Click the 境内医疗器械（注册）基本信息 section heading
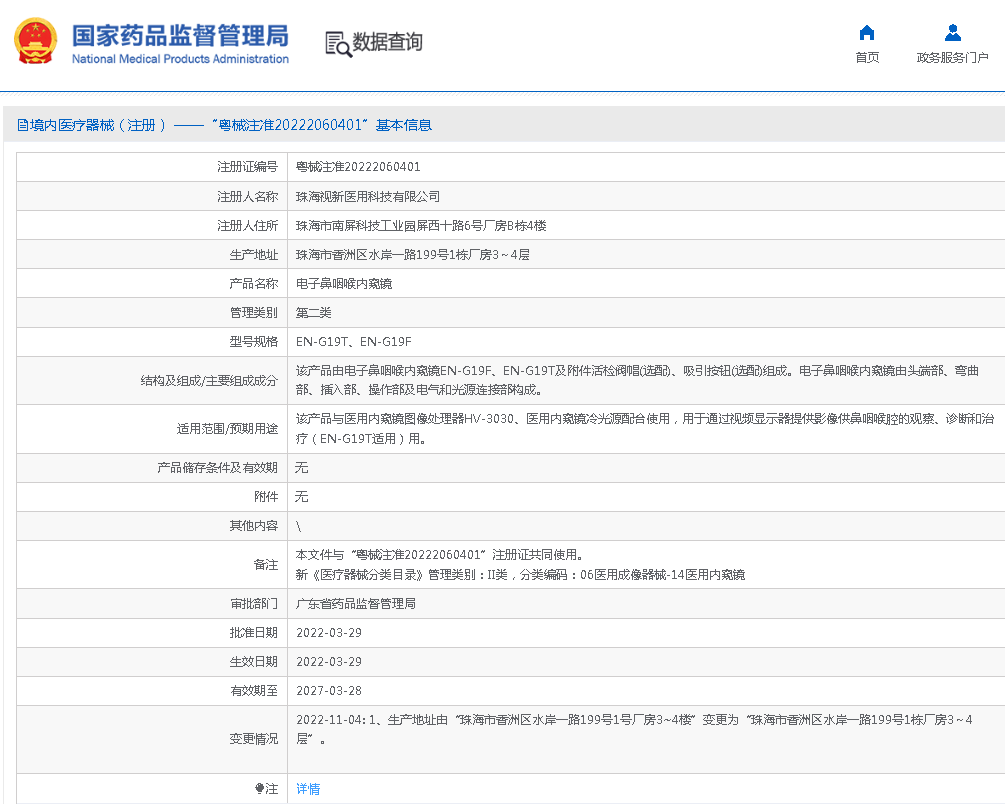This screenshot has width=1005, height=804. [x=232, y=125]
